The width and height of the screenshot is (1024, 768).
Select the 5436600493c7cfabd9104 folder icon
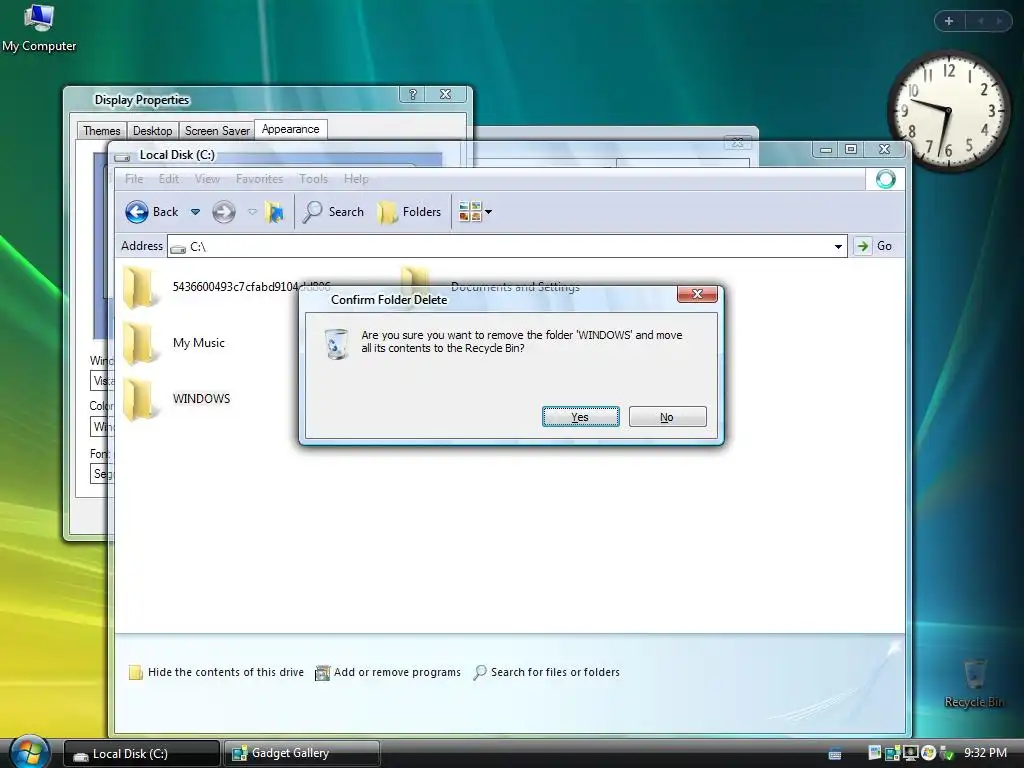(x=139, y=287)
